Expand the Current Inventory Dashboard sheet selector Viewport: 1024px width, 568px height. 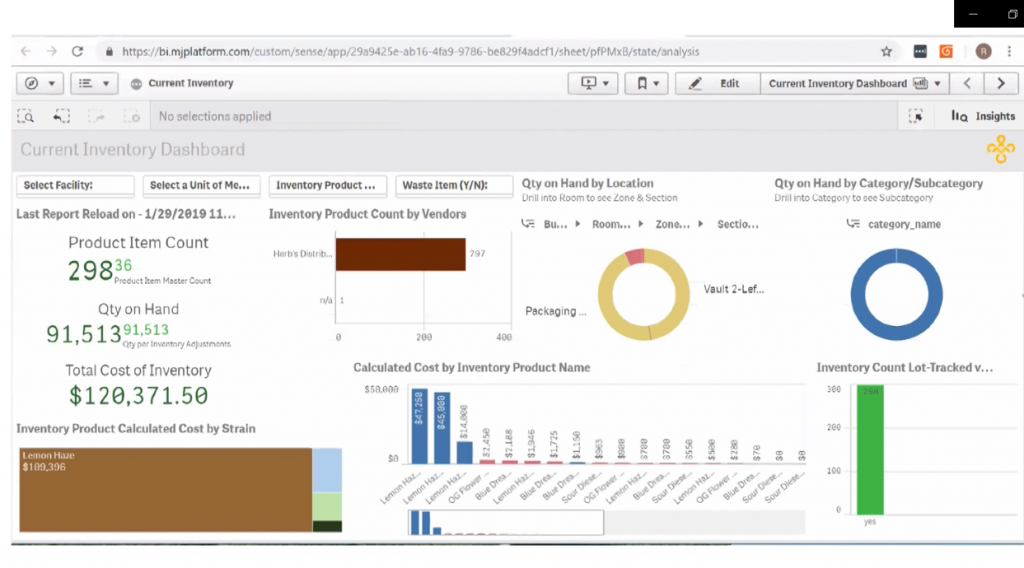(854, 84)
